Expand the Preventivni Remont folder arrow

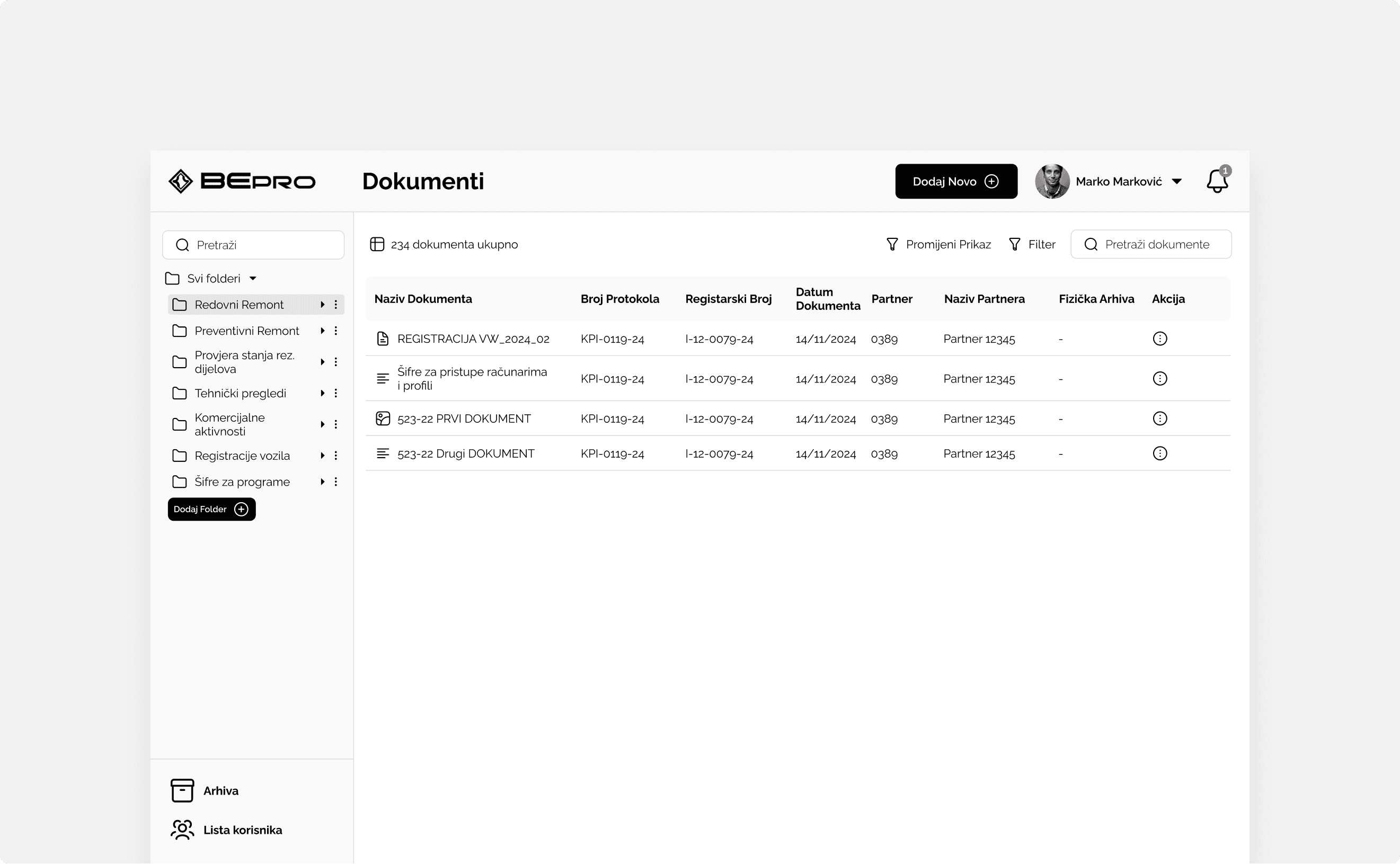coord(322,331)
